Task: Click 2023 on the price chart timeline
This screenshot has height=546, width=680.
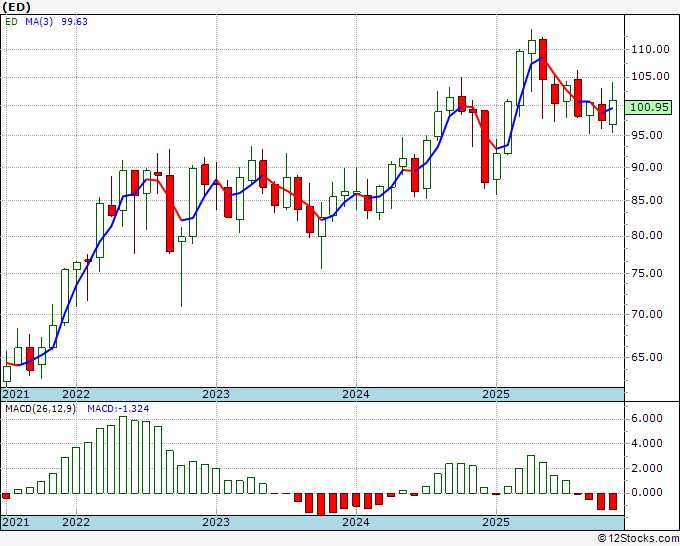Action: coord(216,394)
